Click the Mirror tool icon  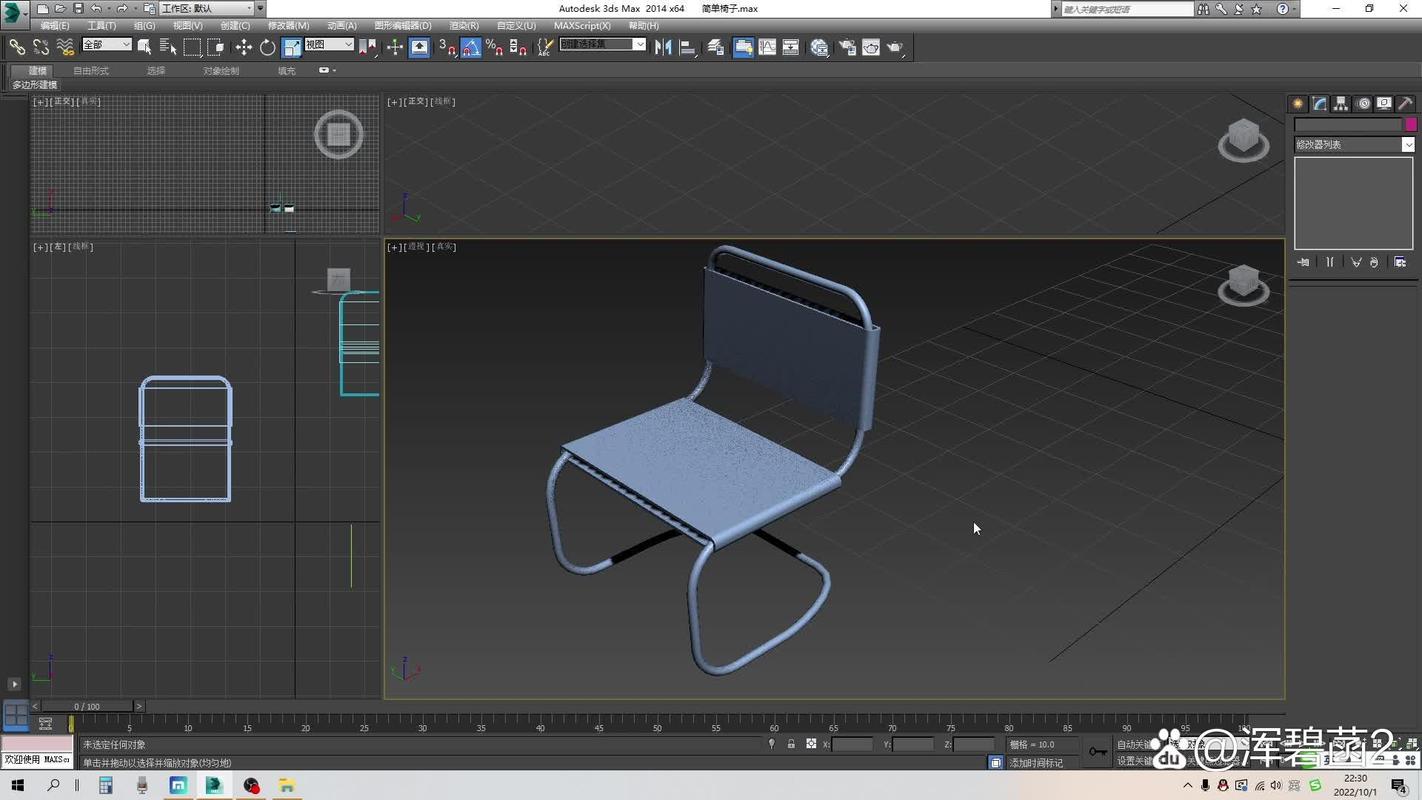(x=663, y=47)
